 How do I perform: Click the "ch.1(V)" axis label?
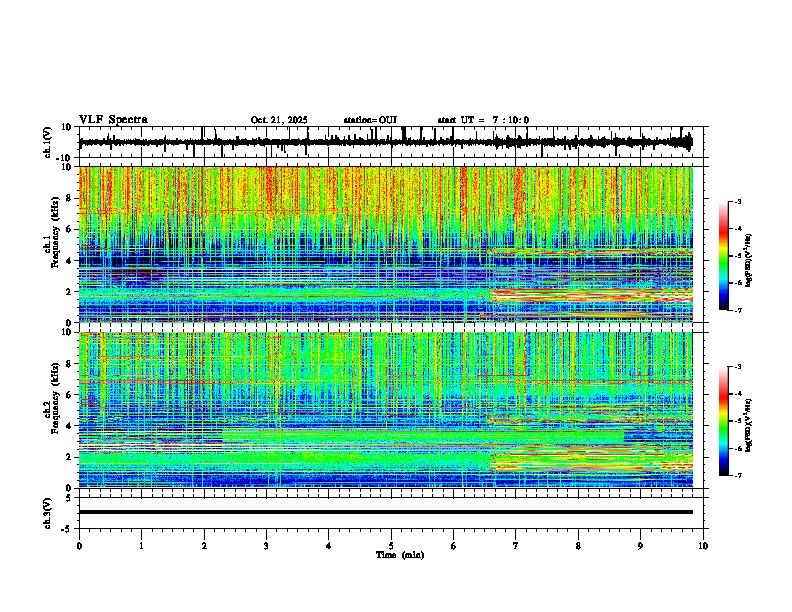point(48,142)
